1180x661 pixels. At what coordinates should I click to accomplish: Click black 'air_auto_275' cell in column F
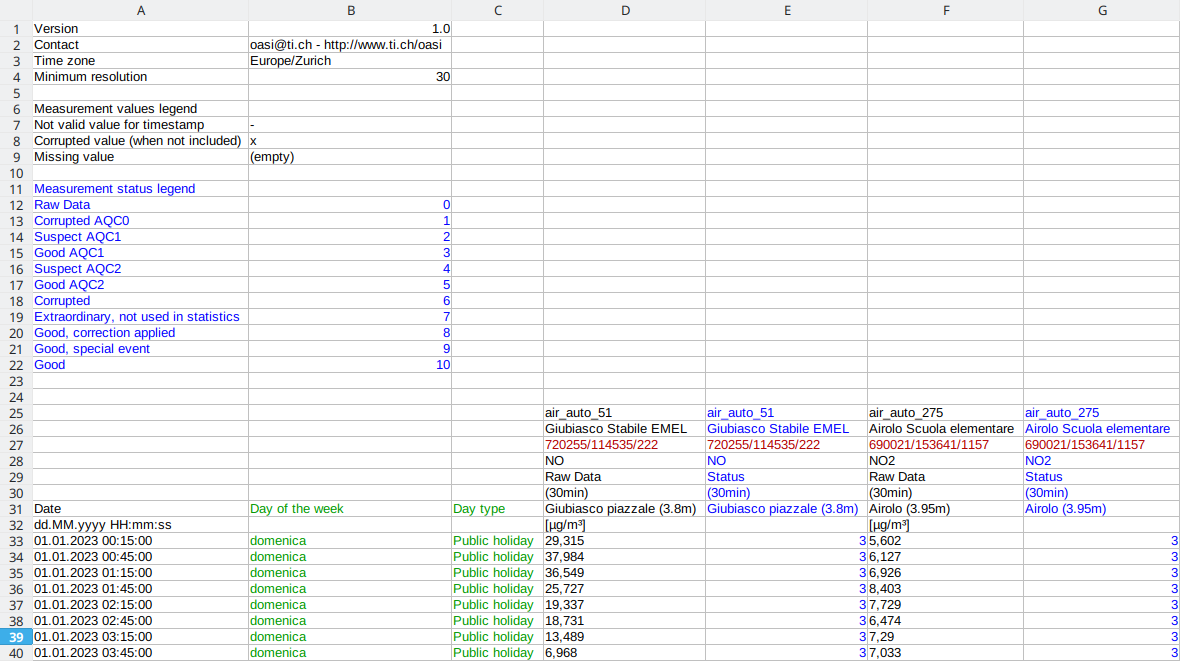pos(945,413)
